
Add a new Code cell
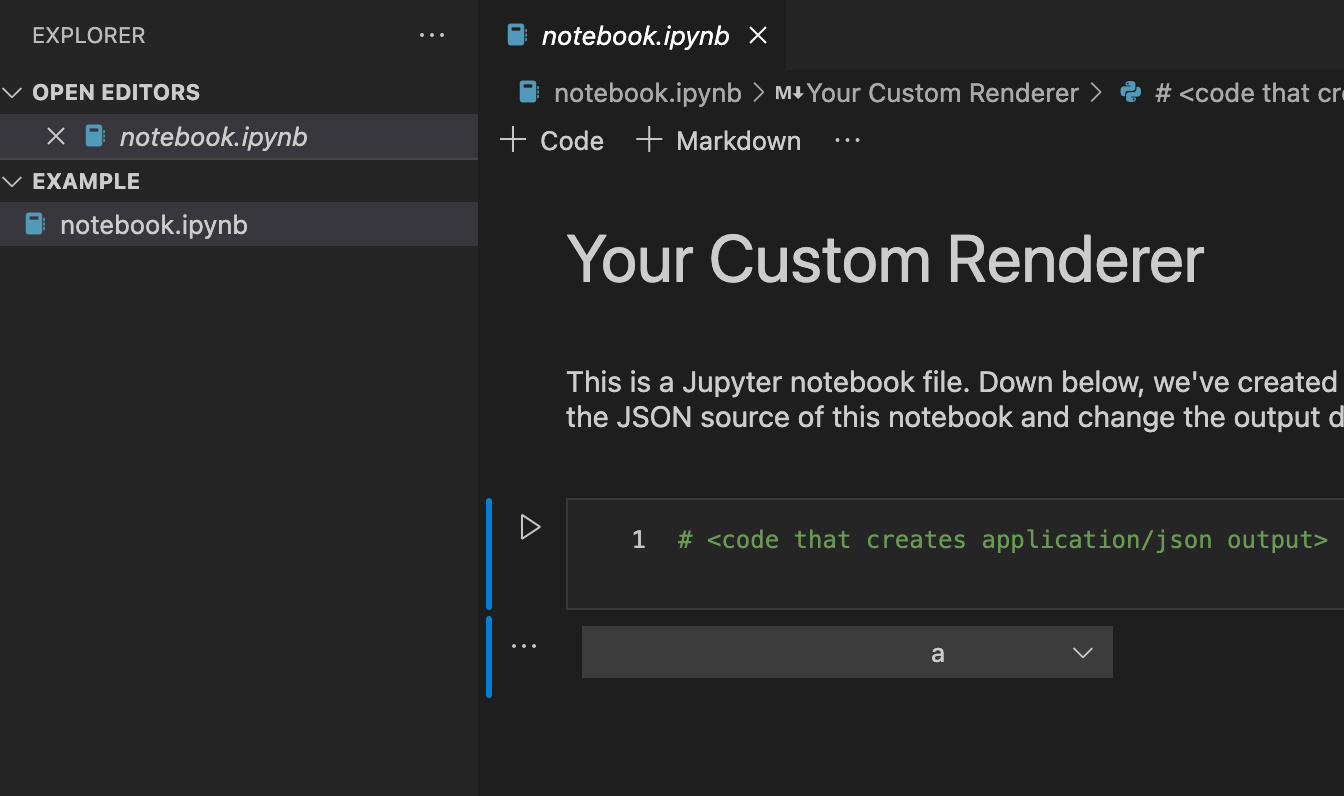(552, 140)
